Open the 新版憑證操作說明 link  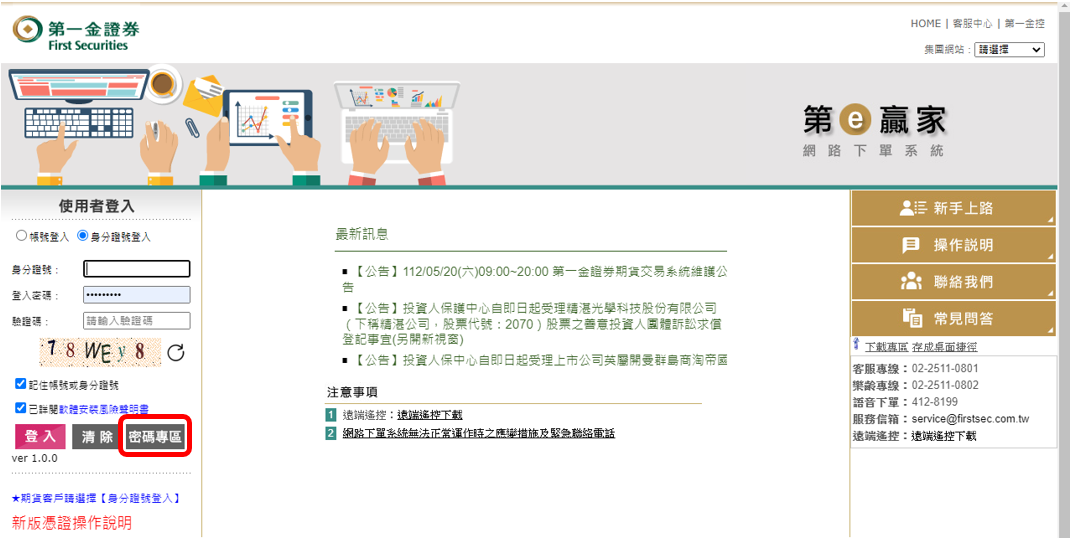click(x=71, y=523)
